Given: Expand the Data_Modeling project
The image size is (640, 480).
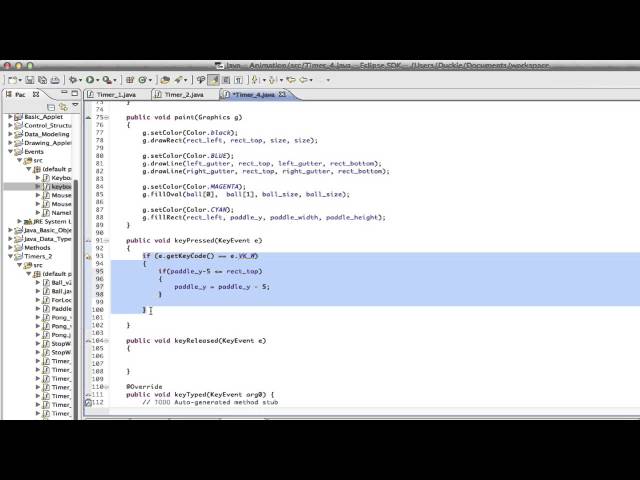Looking at the screenshot, I should [10, 134].
